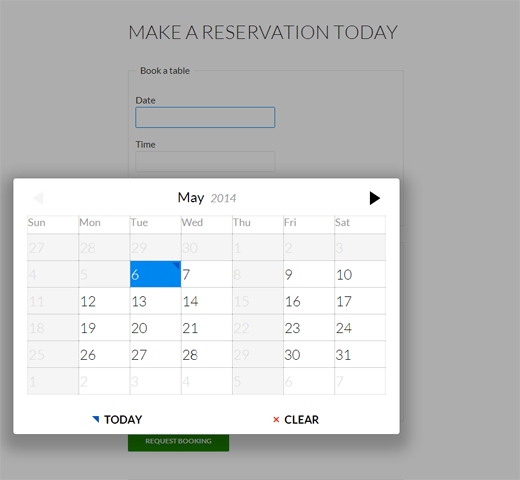Screen dimensions: 520x480
Task: Click the faded previous month arrow
Action: tap(38, 198)
